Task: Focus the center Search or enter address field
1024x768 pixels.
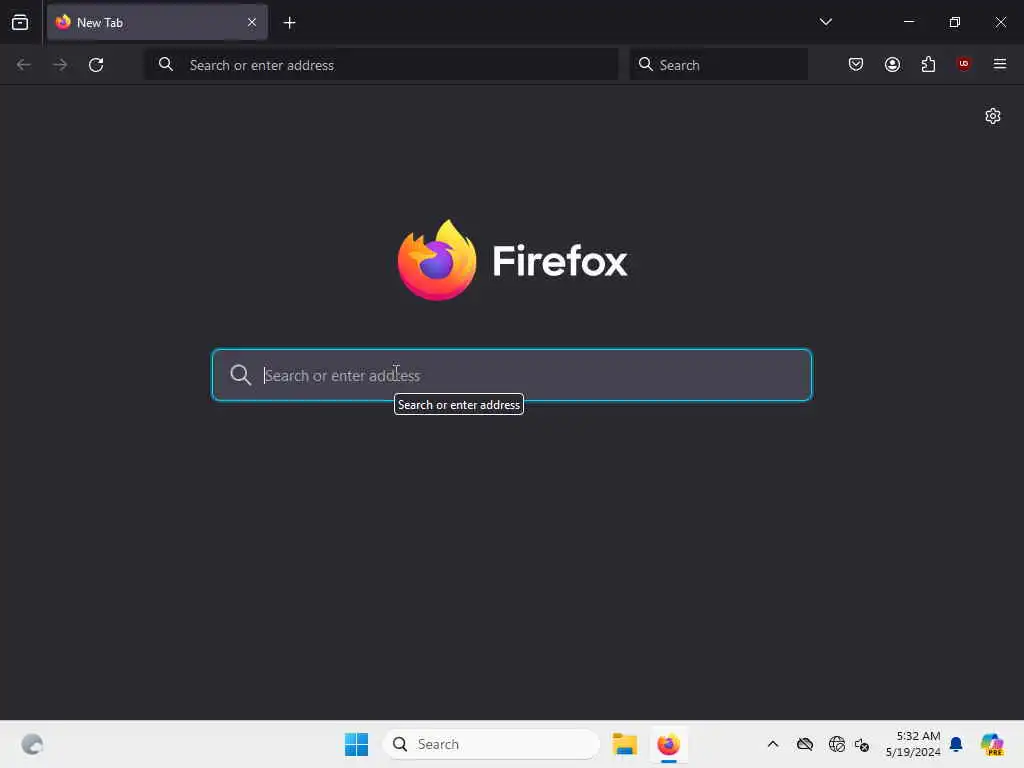Action: [512, 375]
